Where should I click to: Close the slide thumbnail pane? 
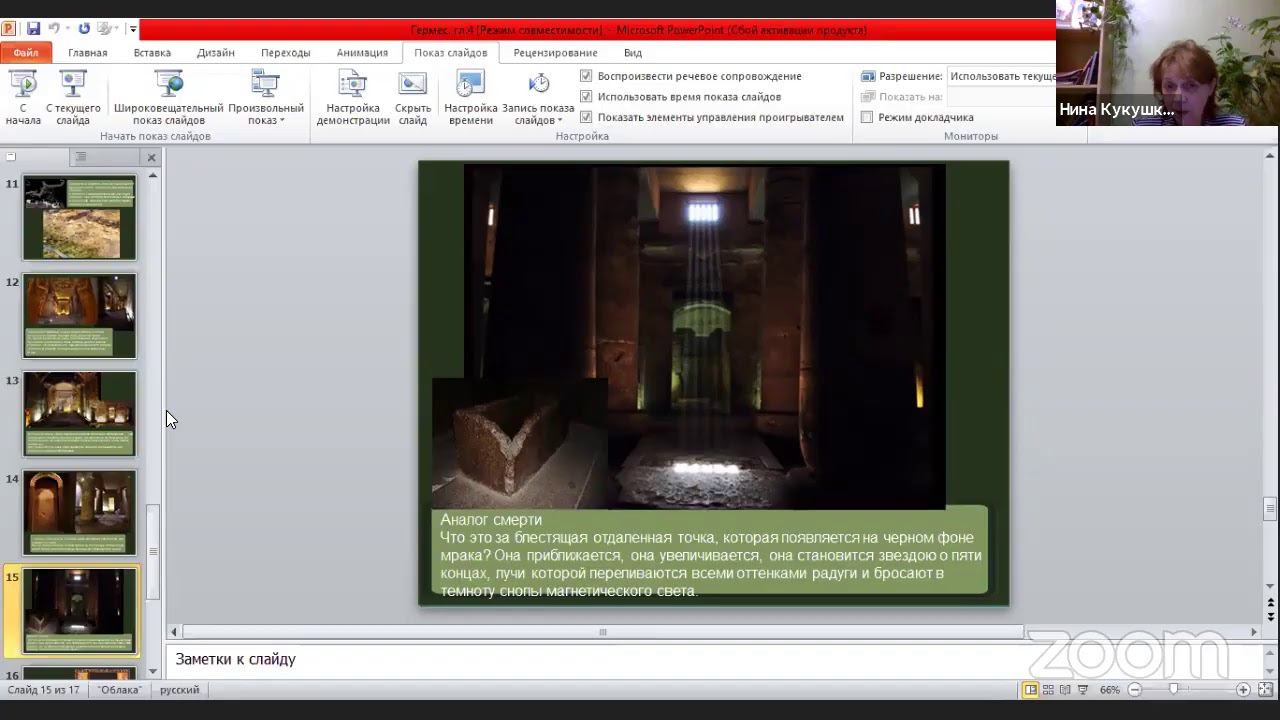click(x=151, y=157)
